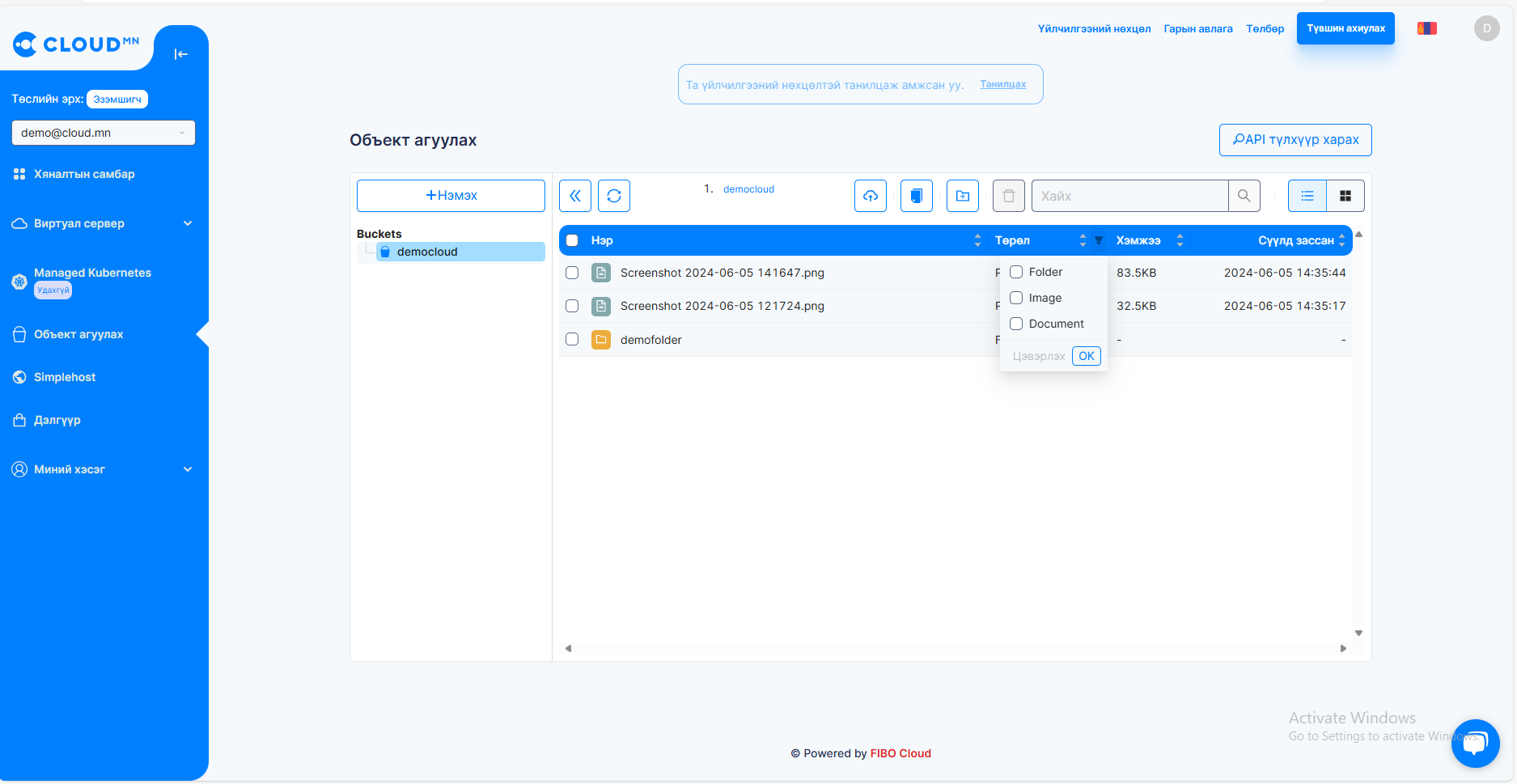Viewport: 1517px width, 784px height.
Task: Sort by the Хэмжээ column arrows
Action: point(1180,240)
